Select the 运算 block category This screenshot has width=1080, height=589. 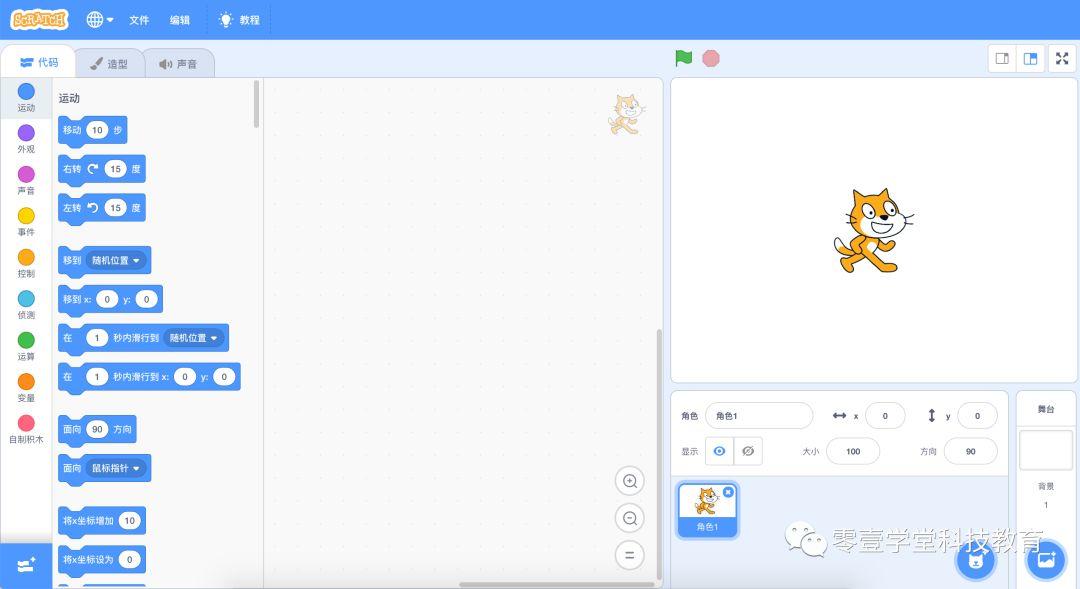point(26,346)
